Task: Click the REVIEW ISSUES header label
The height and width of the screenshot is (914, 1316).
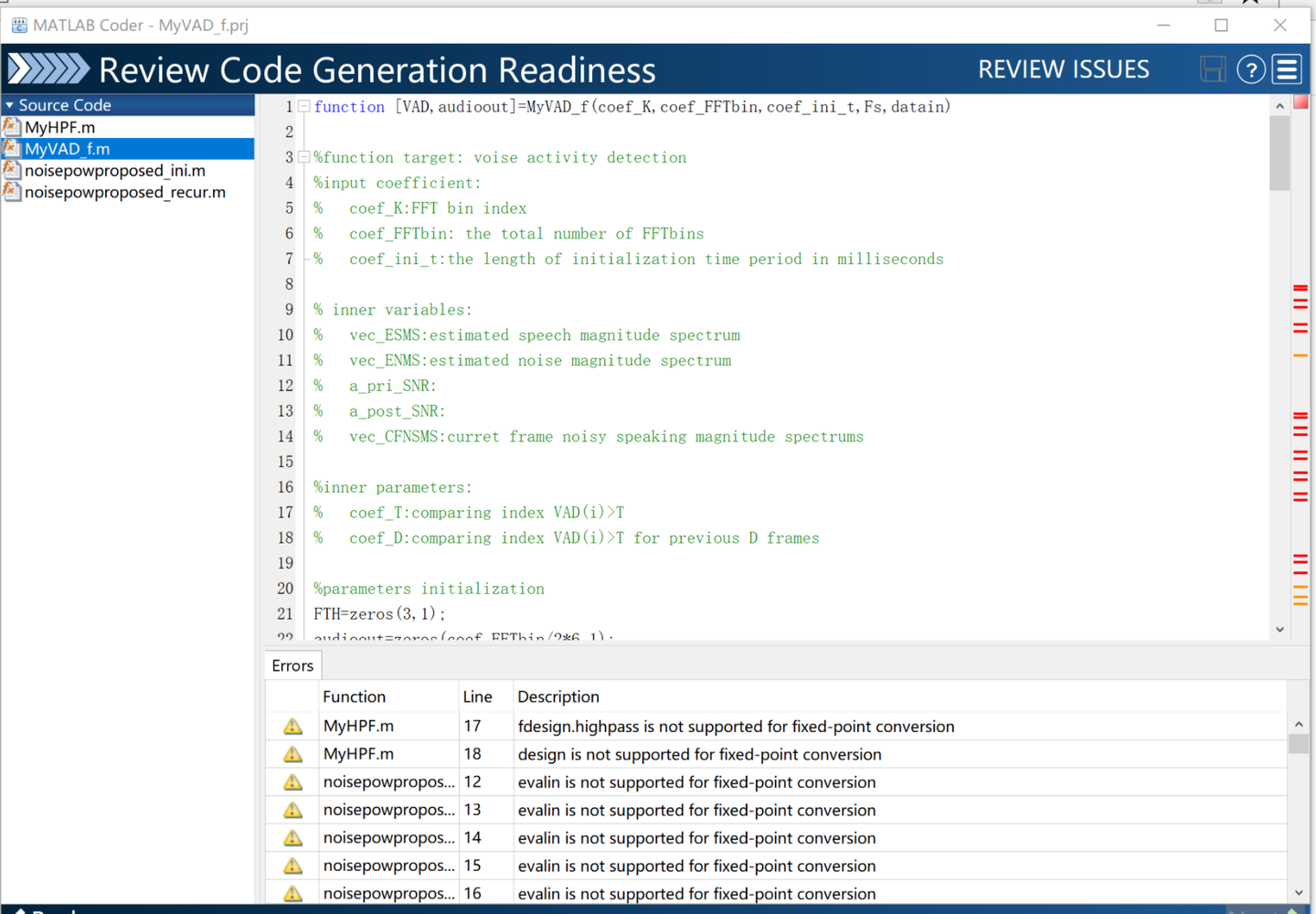Action: click(x=1063, y=69)
